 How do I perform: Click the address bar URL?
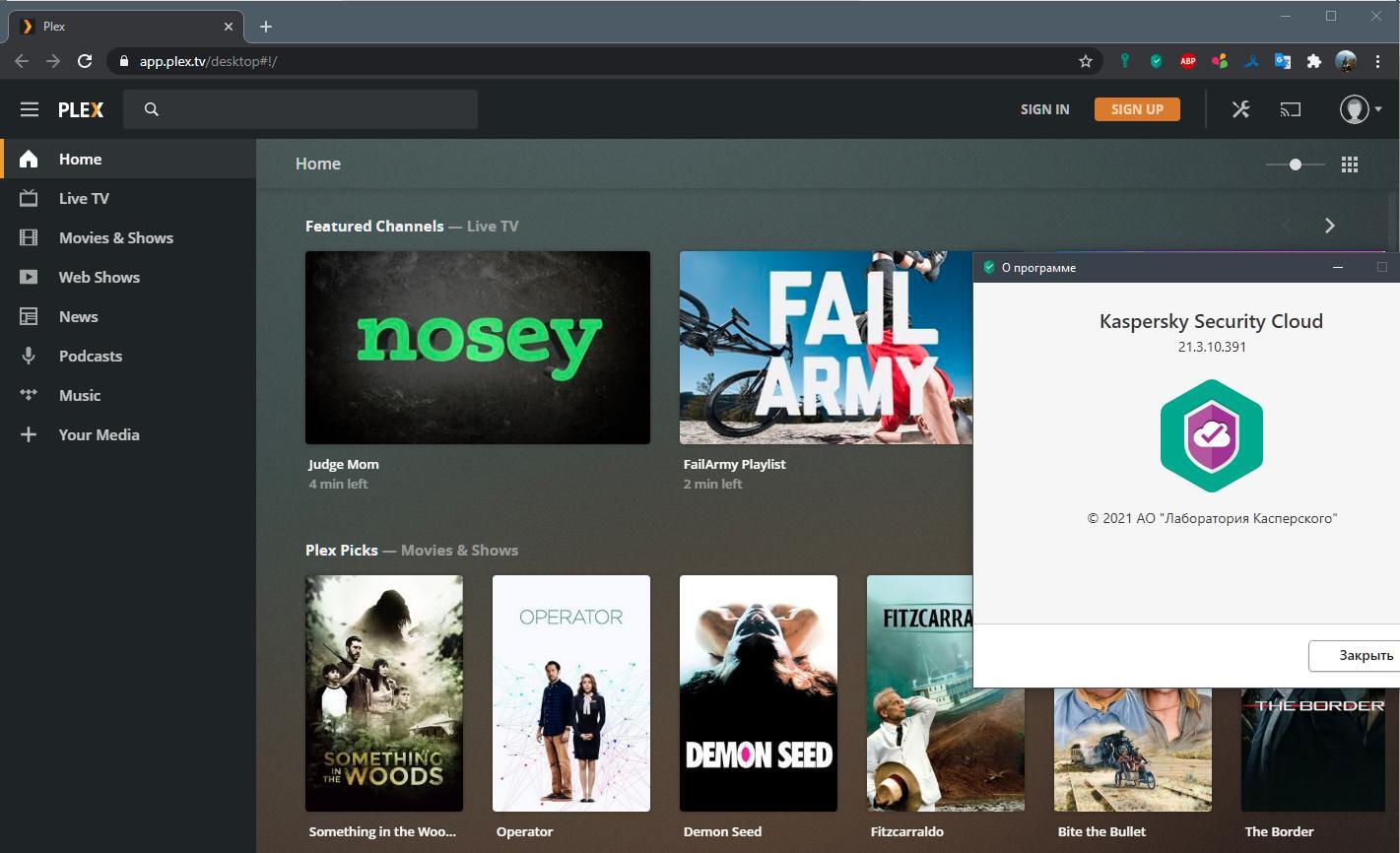[x=208, y=61]
